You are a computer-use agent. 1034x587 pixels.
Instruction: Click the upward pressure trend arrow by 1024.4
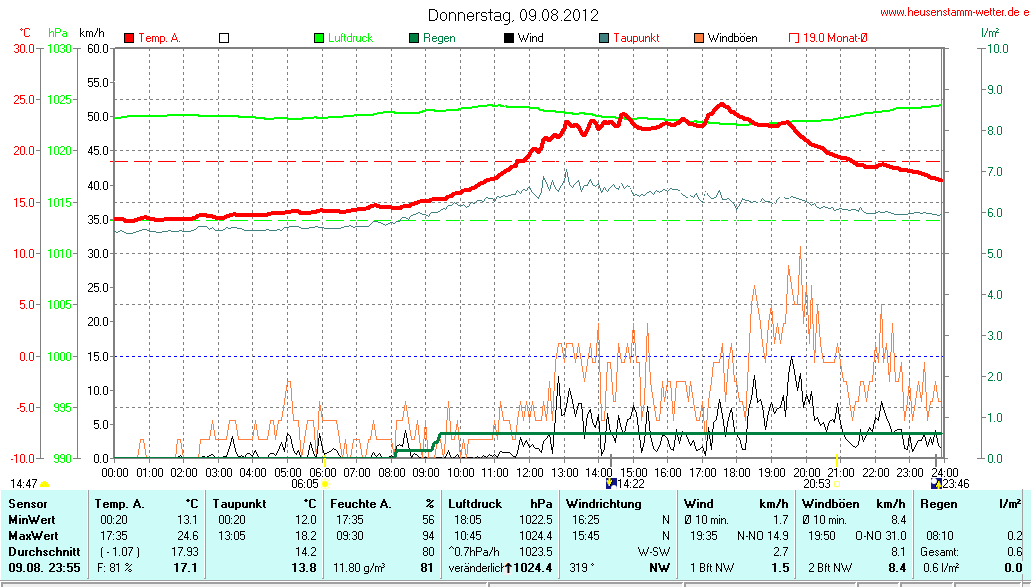click(x=508, y=568)
